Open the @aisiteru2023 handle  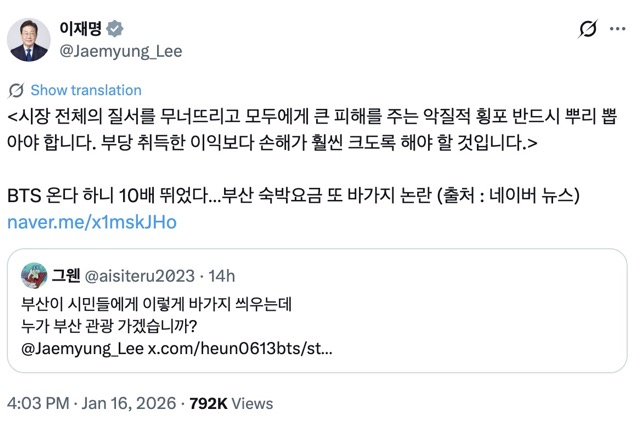point(141,275)
